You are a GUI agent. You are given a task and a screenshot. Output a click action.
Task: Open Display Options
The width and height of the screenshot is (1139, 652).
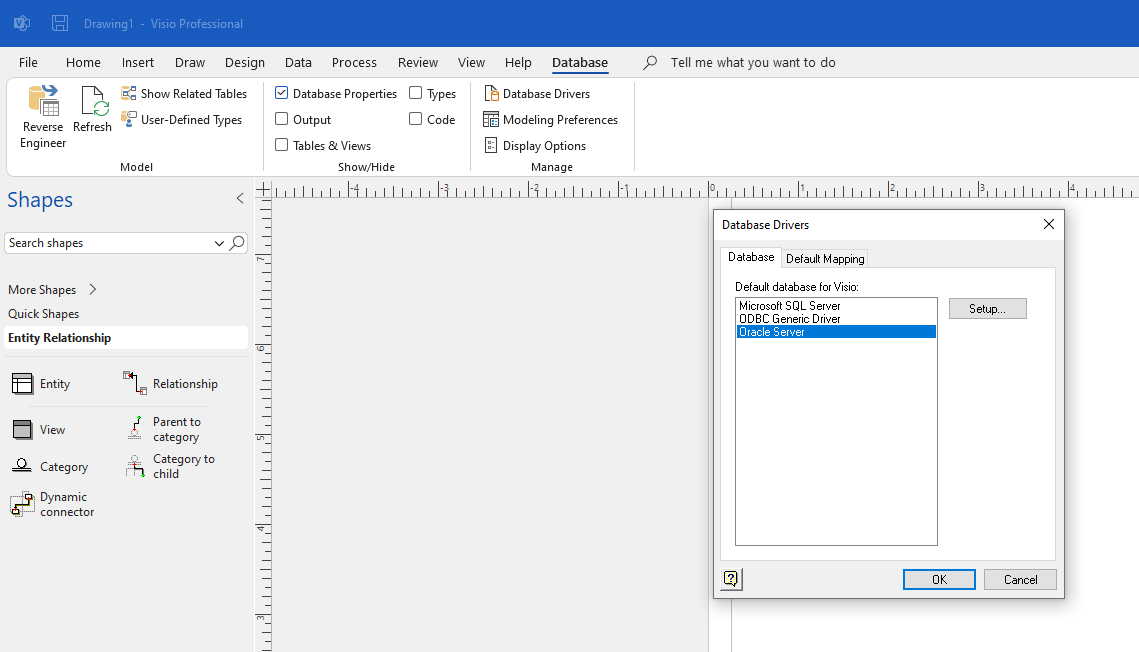(535, 146)
